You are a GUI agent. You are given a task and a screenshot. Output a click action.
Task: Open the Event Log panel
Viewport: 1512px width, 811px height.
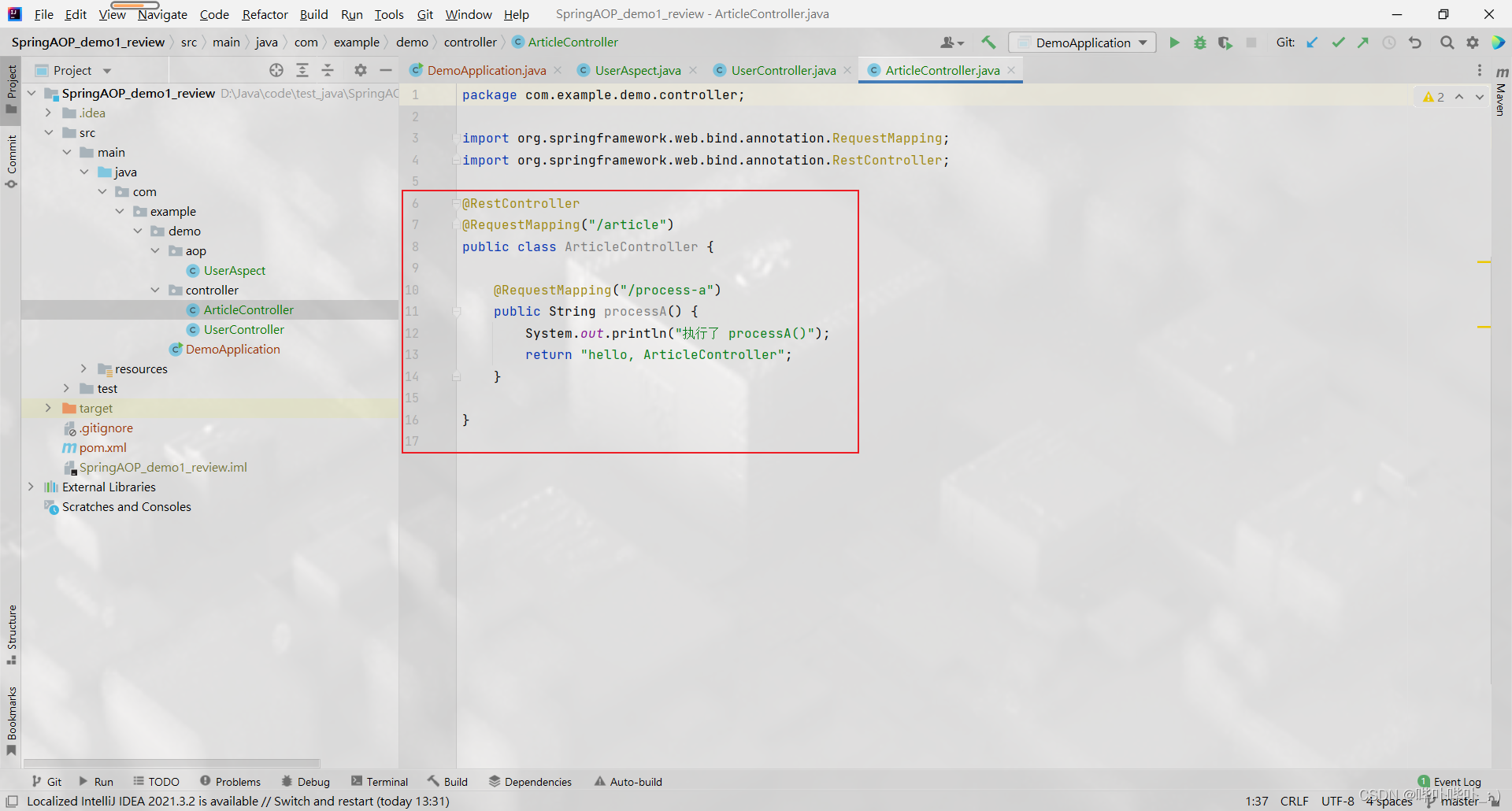(1450, 782)
